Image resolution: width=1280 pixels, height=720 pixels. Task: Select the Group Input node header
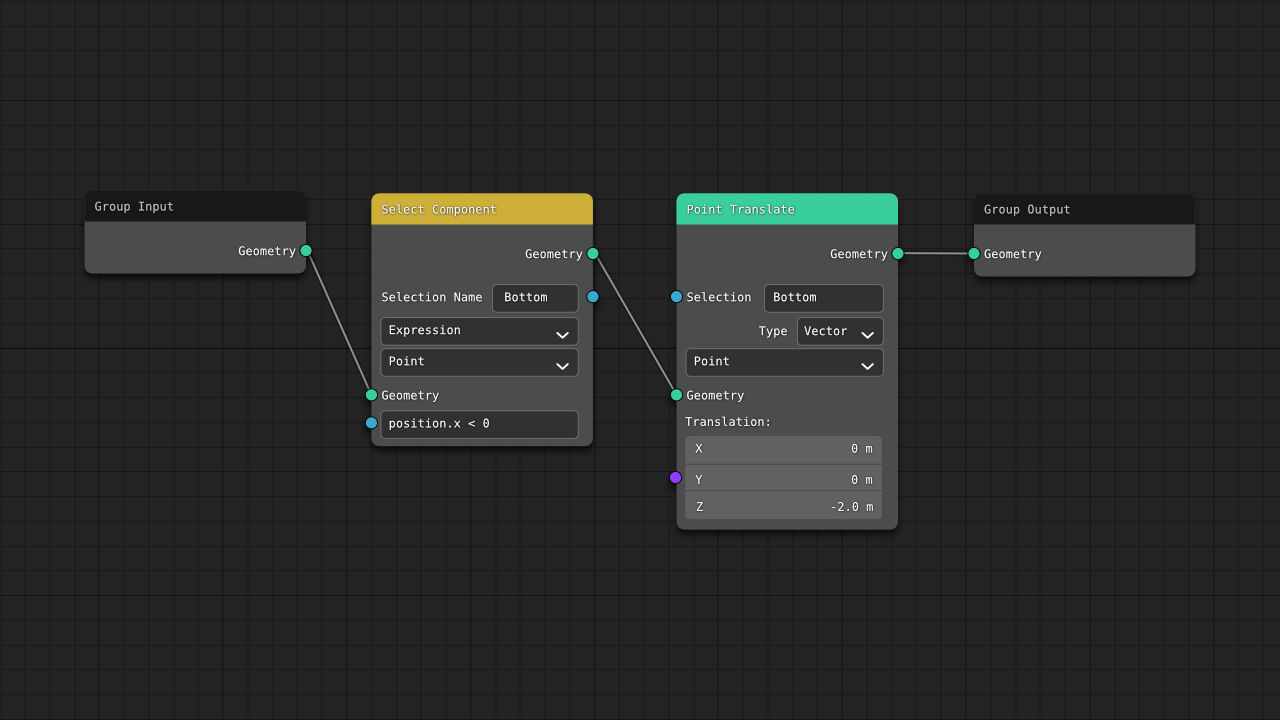(x=195, y=207)
